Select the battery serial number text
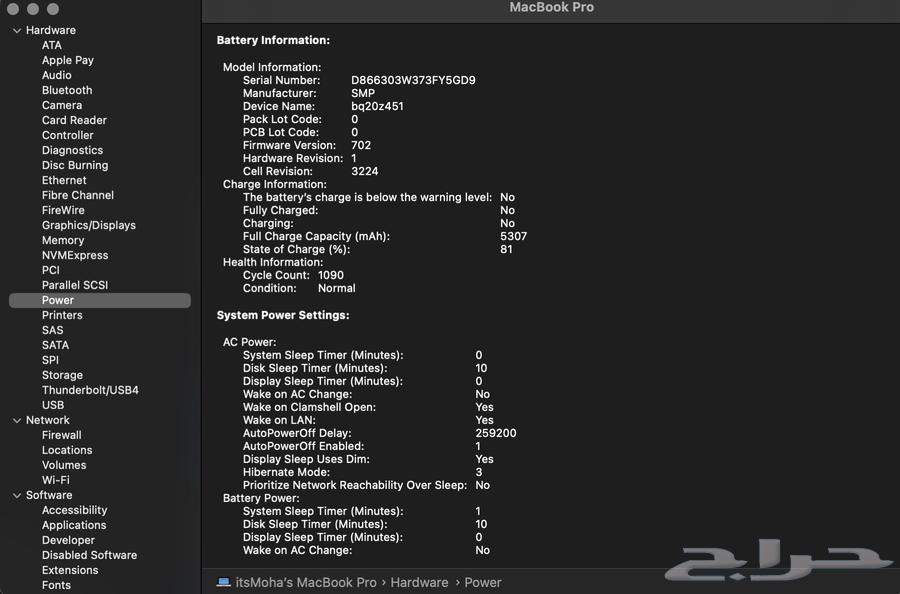900x594 pixels. pos(412,80)
